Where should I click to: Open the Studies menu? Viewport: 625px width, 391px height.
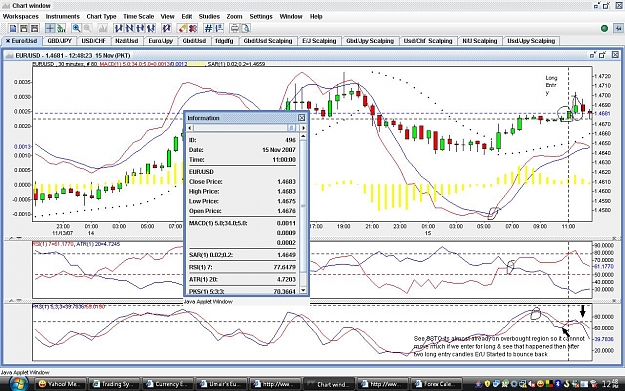pos(209,16)
